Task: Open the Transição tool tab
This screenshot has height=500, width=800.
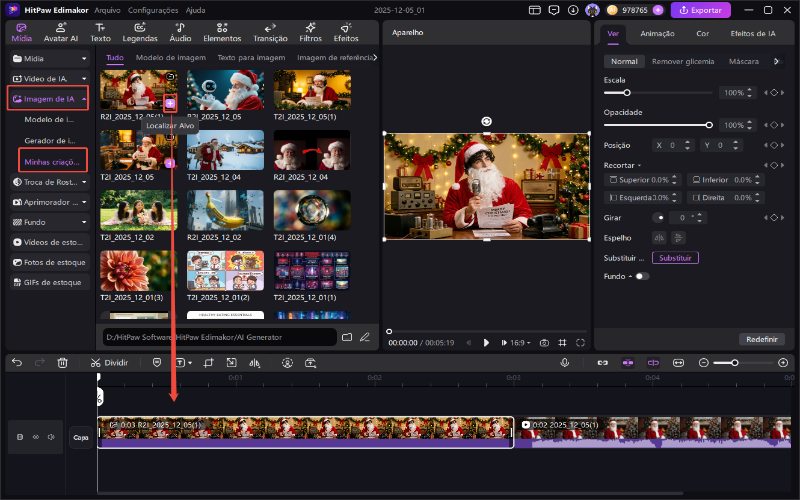Action: (x=270, y=32)
